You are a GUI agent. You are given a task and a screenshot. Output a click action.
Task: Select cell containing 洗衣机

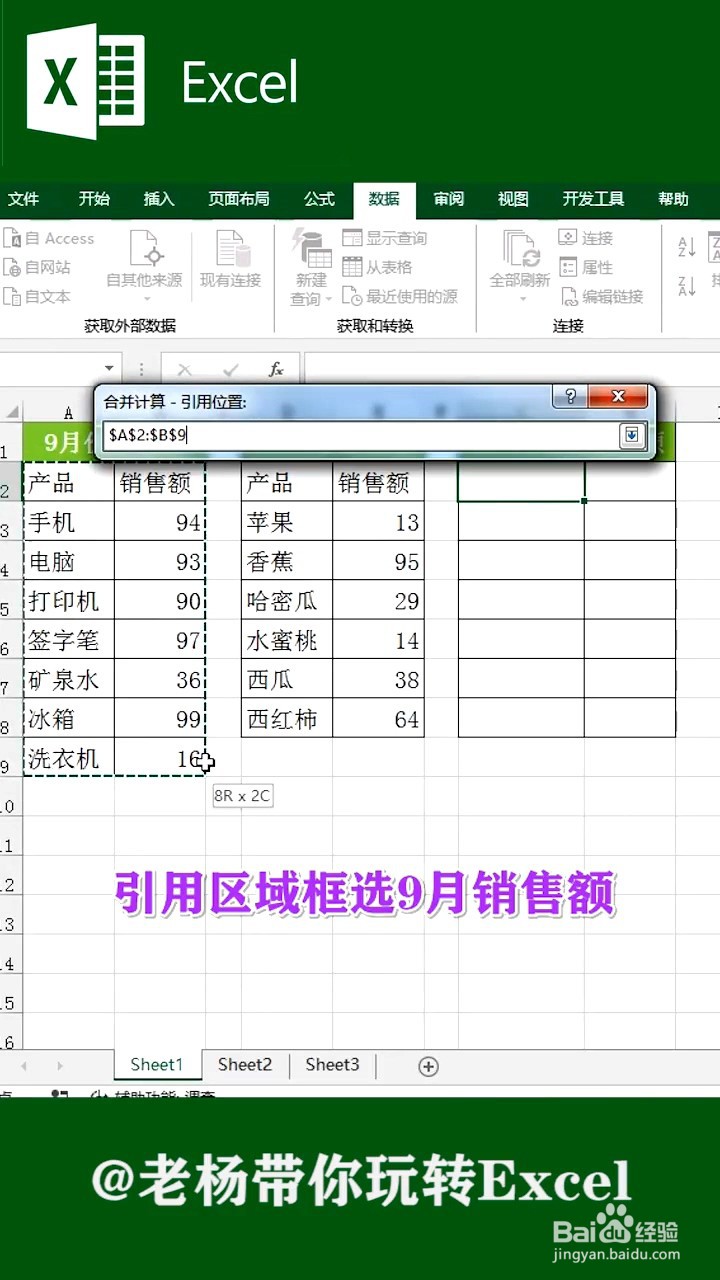click(x=68, y=758)
